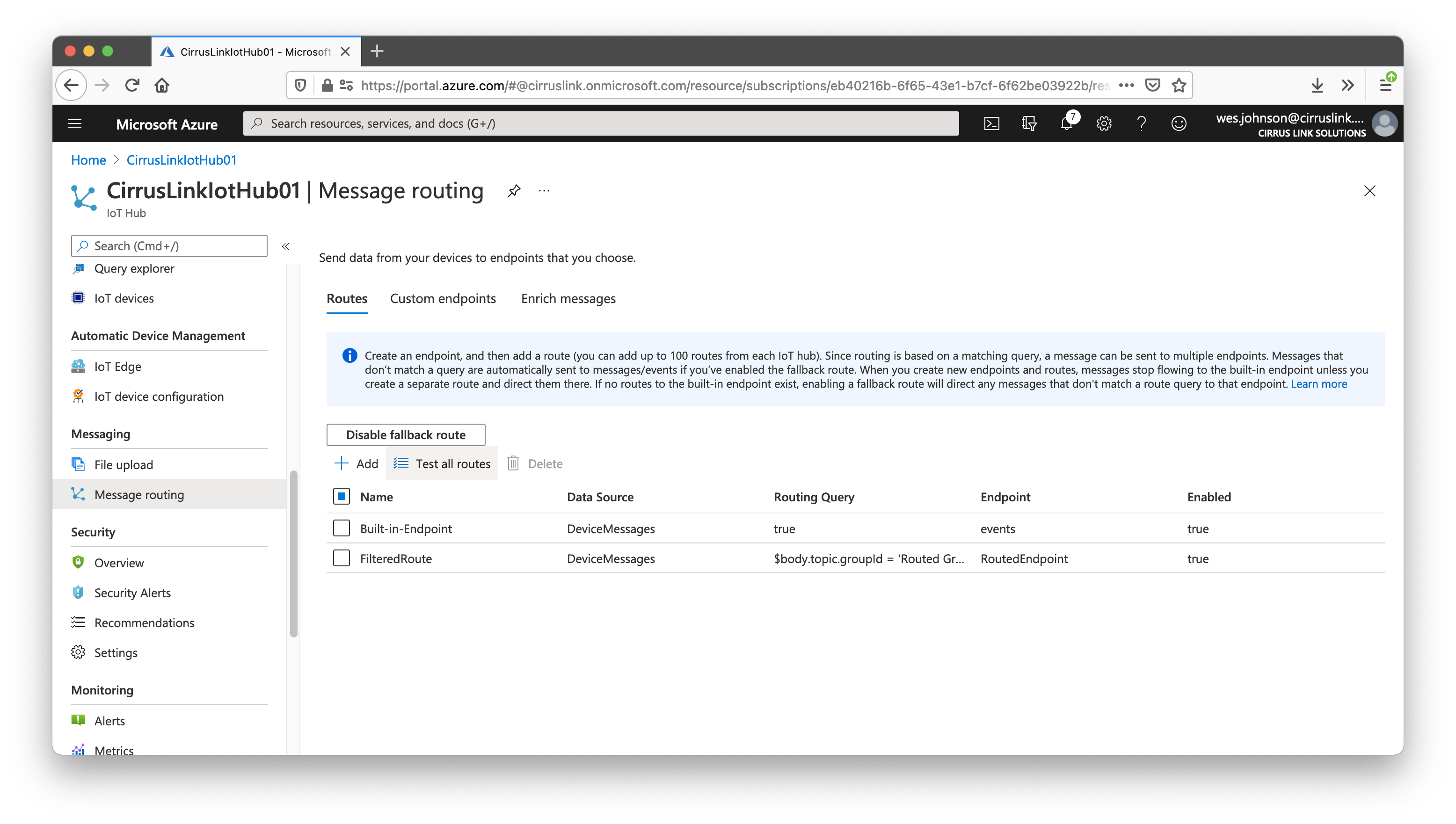Open Azure Cloud Shell icon
Screen dimensions: 1456x824
pyautogui.click(x=991, y=123)
